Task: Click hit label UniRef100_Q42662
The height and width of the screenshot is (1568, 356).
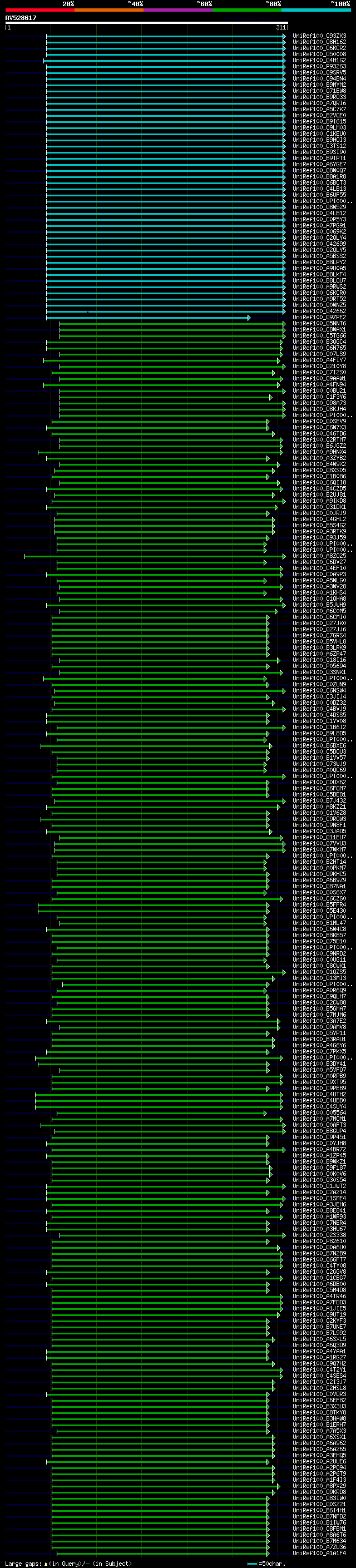Action: (319, 311)
